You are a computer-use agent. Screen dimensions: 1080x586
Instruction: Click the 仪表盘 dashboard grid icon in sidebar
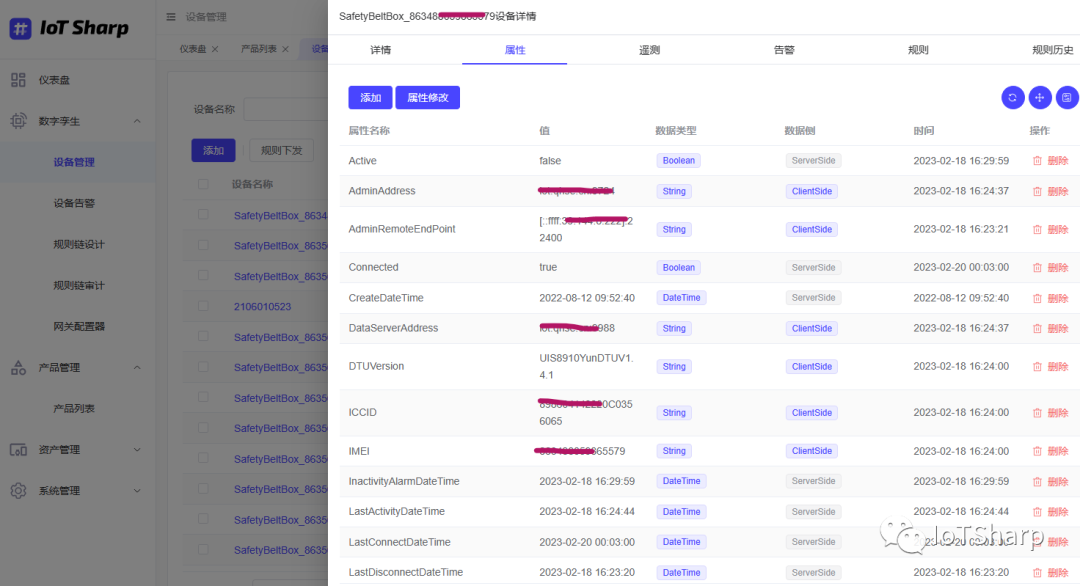19,80
